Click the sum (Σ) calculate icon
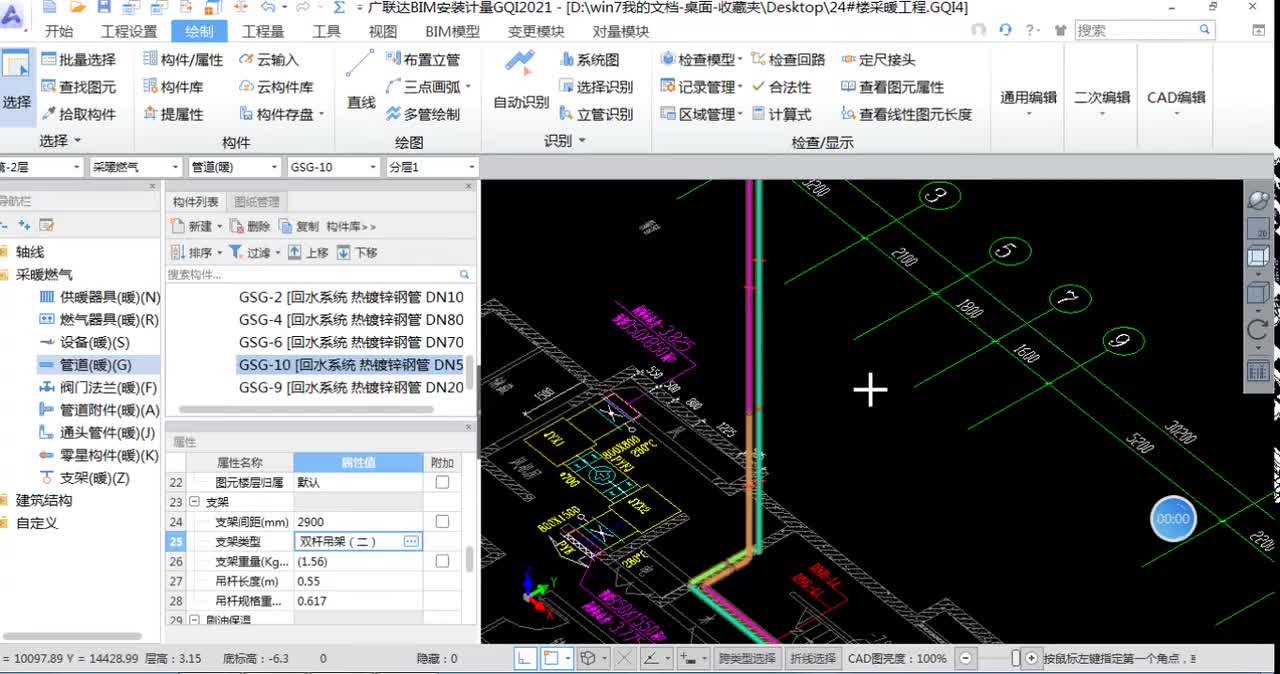The image size is (1280, 674). [340, 7]
